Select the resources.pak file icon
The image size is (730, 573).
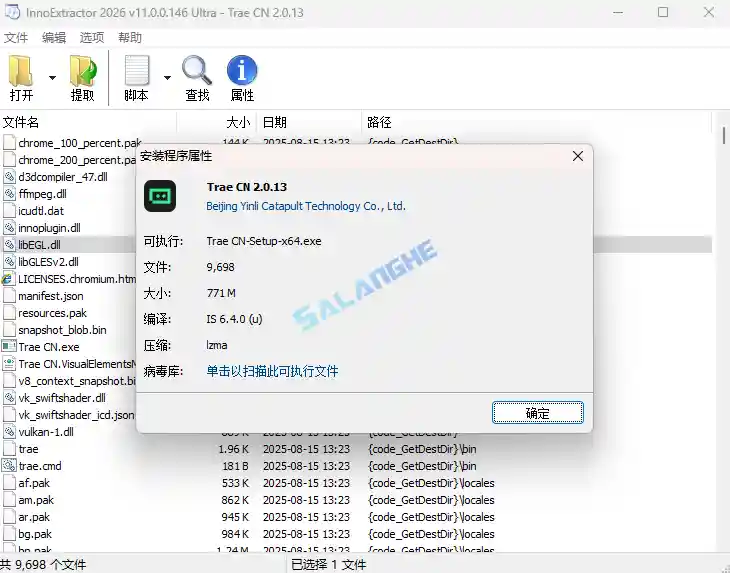(x=9, y=313)
